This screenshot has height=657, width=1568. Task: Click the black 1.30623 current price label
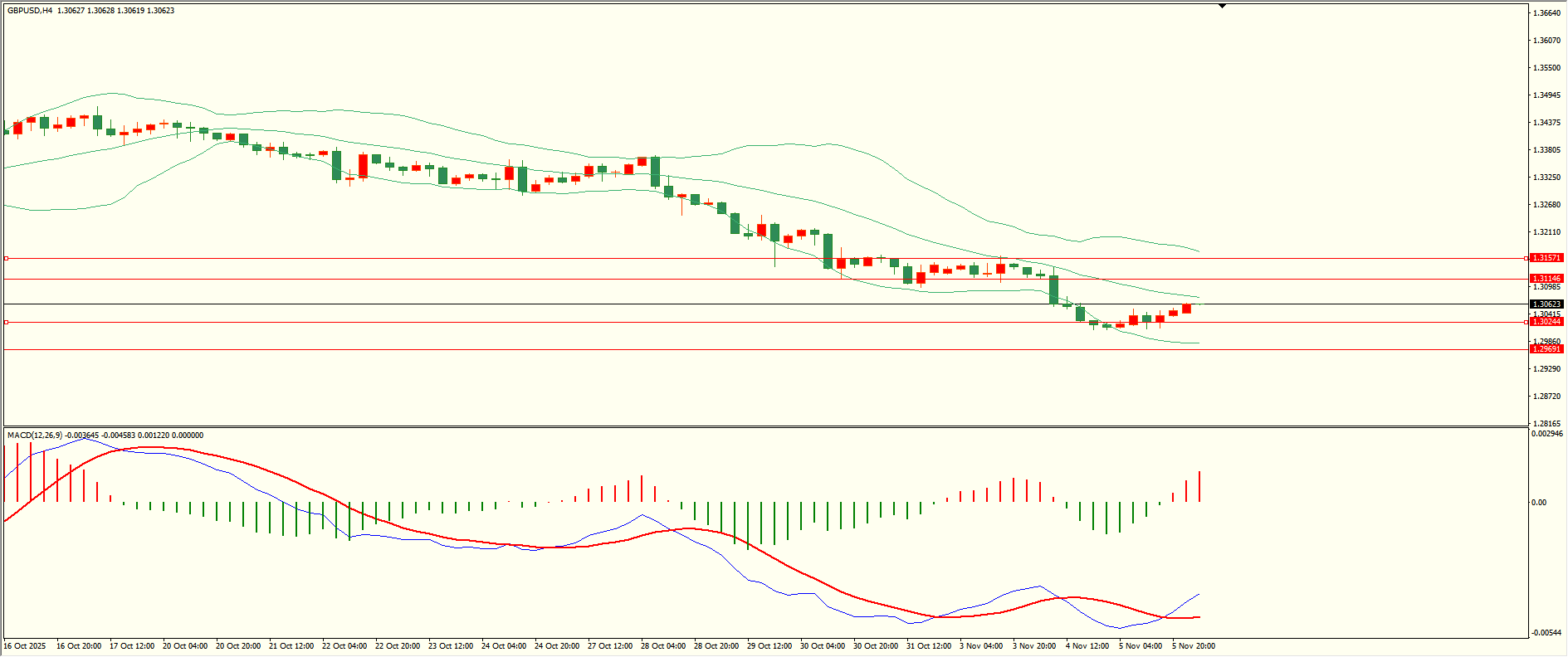(1546, 304)
